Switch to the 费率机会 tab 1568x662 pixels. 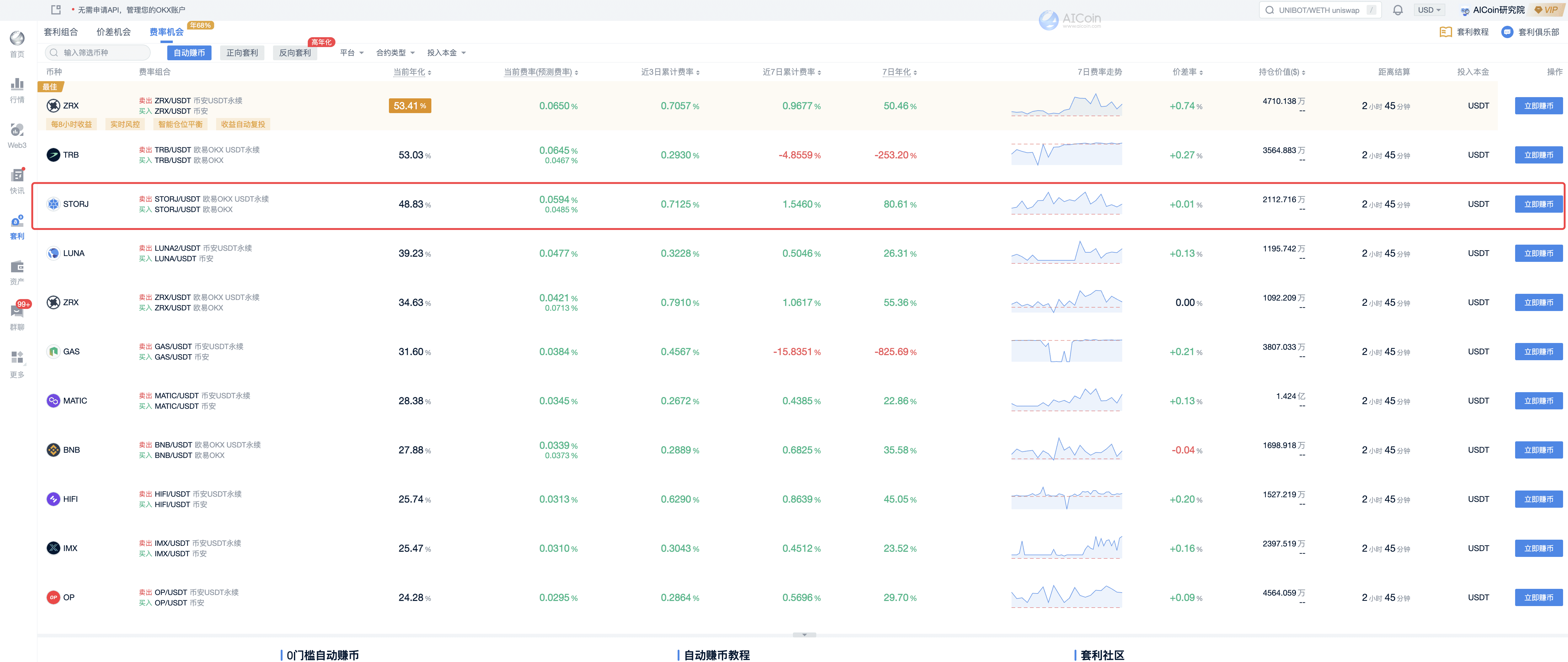pyautogui.click(x=167, y=32)
